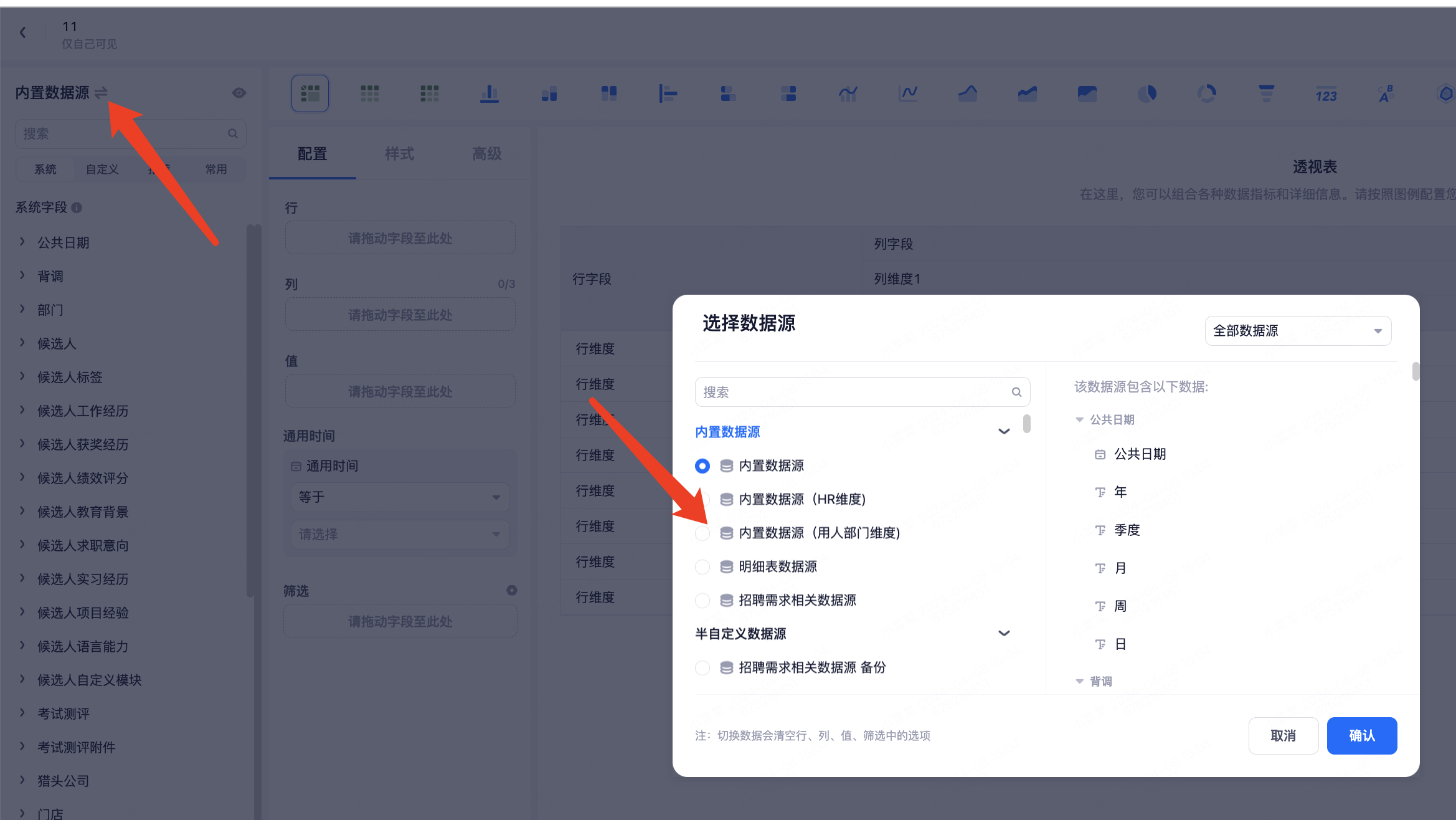Switch to the 样式 tab
The image size is (1456, 820).
pyautogui.click(x=400, y=154)
